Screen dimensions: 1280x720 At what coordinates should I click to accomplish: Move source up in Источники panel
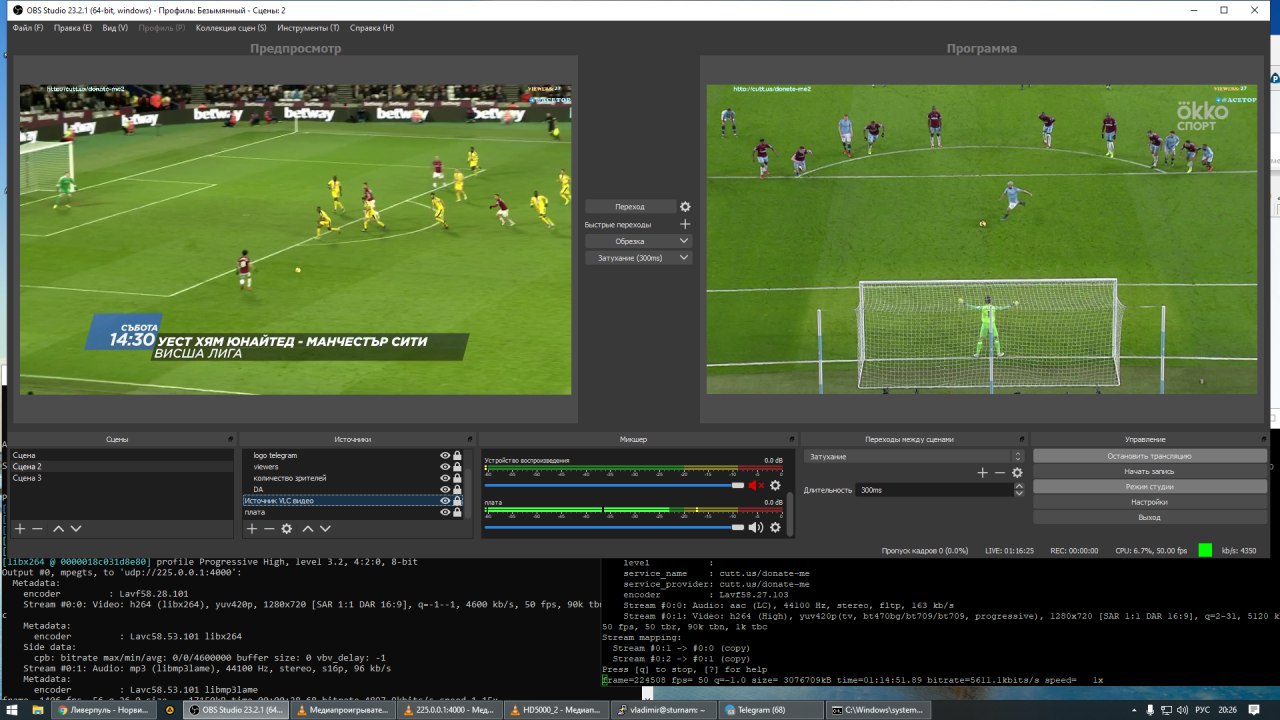[x=308, y=529]
